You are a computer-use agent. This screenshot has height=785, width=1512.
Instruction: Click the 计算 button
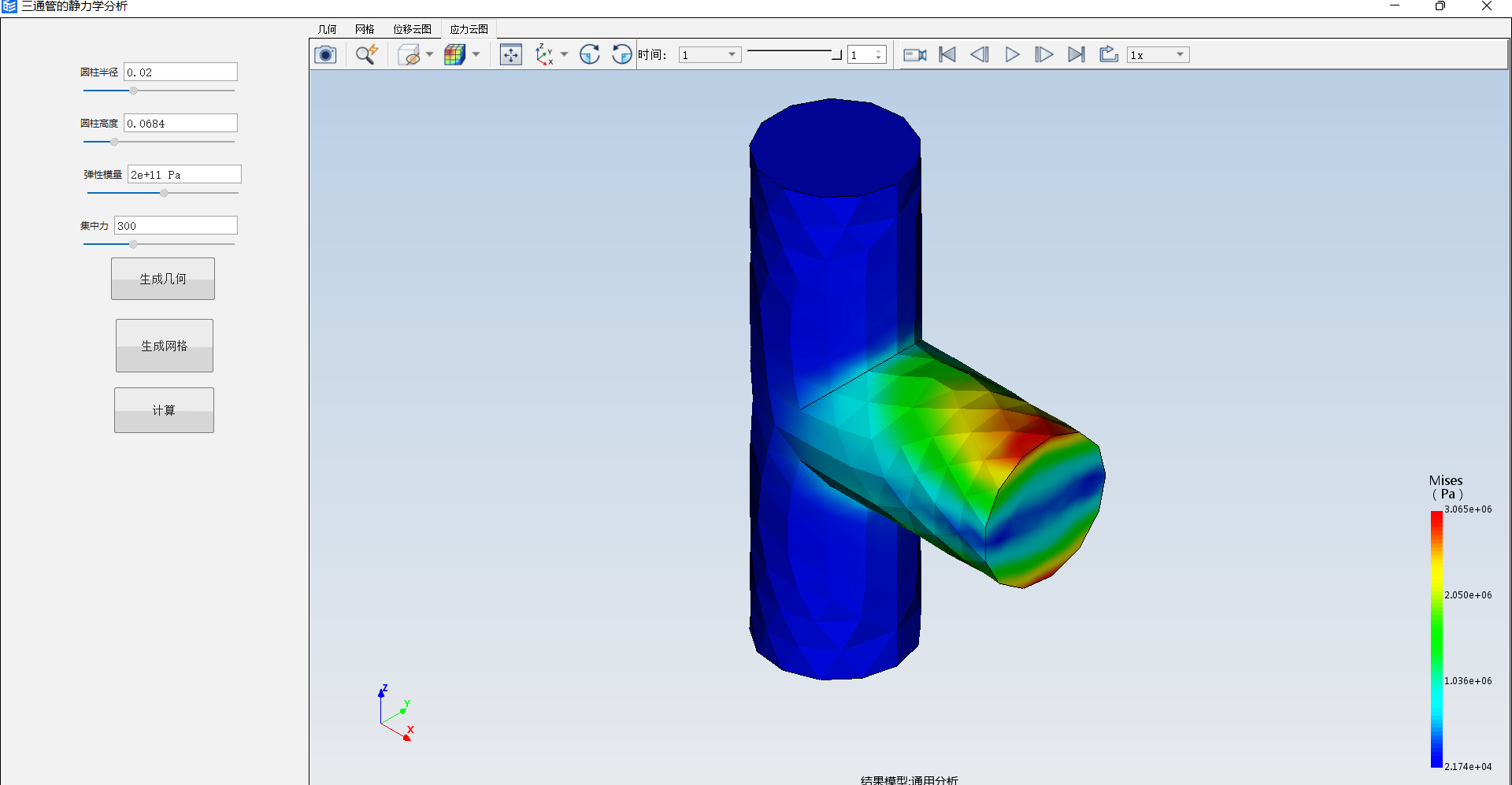pos(164,410)
